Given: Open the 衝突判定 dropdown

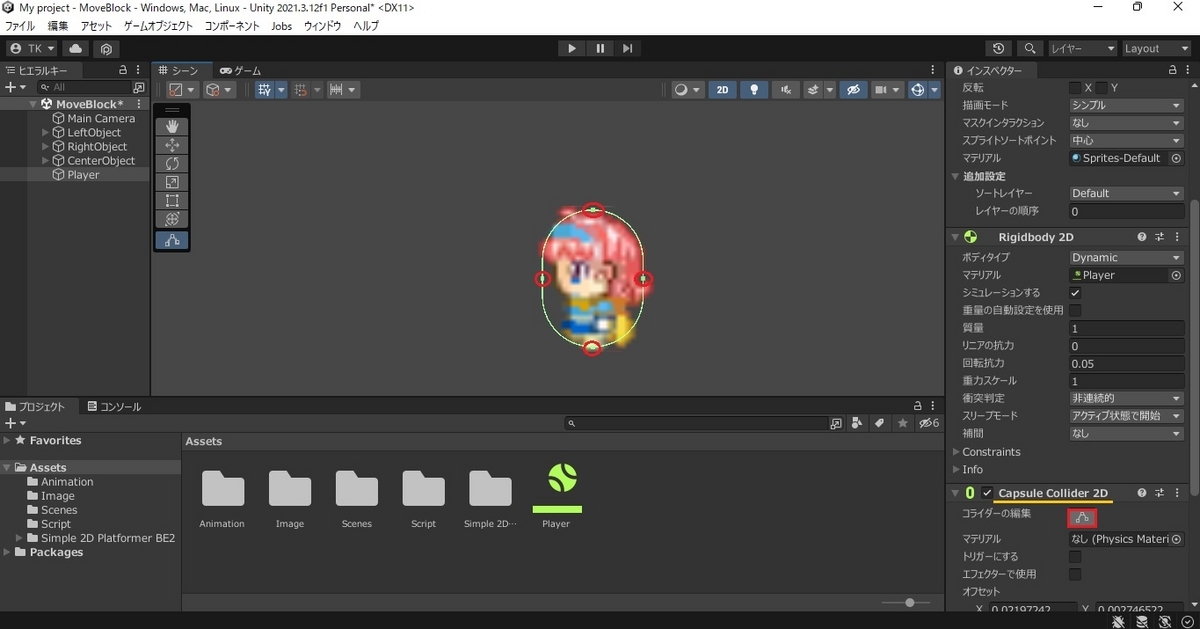Looking at the screenshot, I should (x=1126, y=398).
